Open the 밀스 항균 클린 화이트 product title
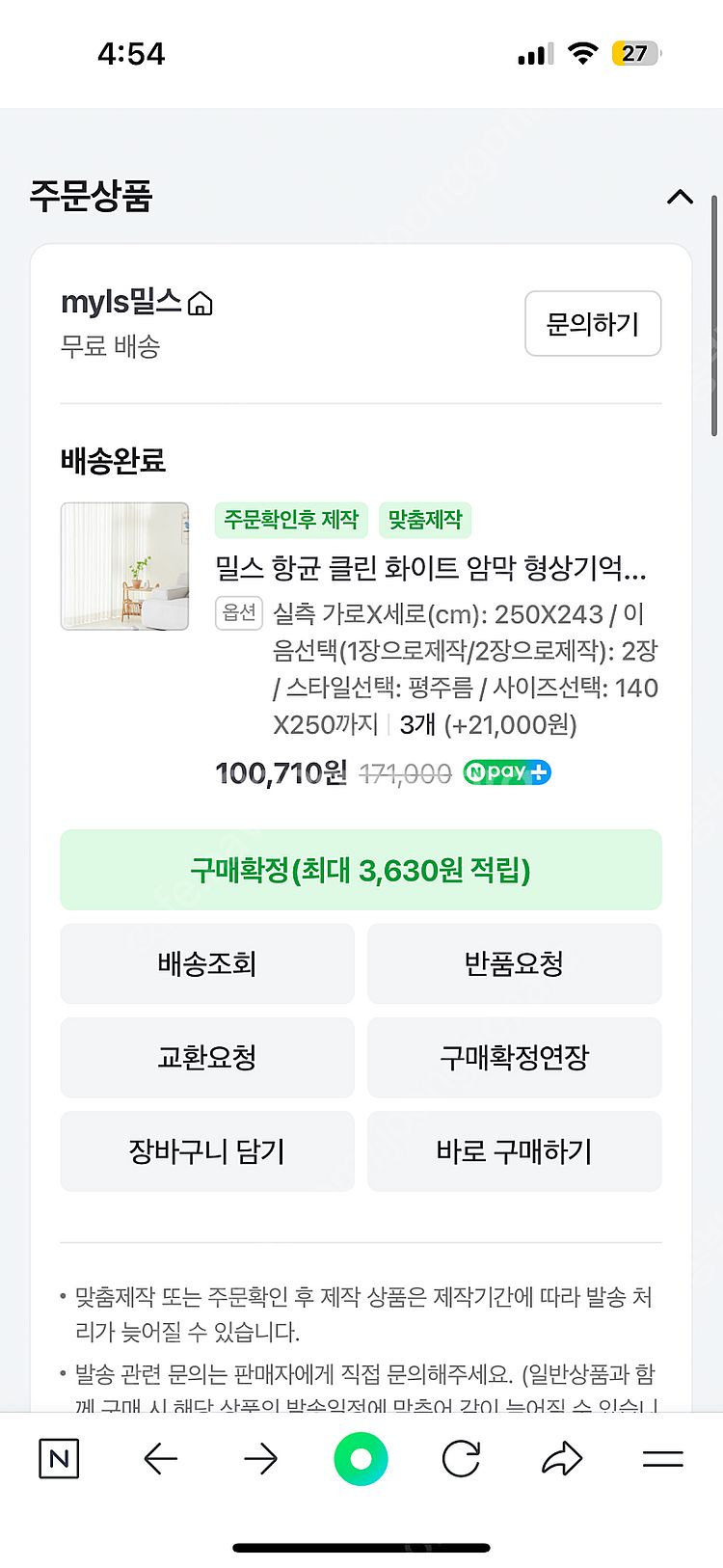Screen dimensions: 723x1568 [430, 567]
